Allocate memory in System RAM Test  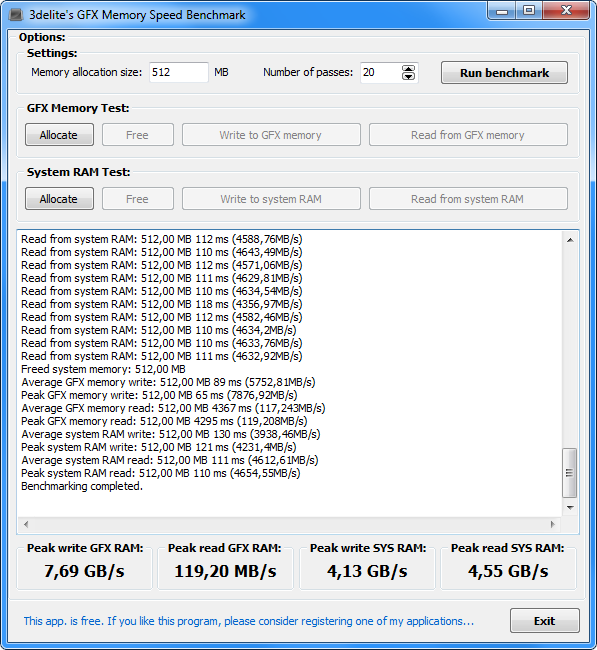point(59,199)
